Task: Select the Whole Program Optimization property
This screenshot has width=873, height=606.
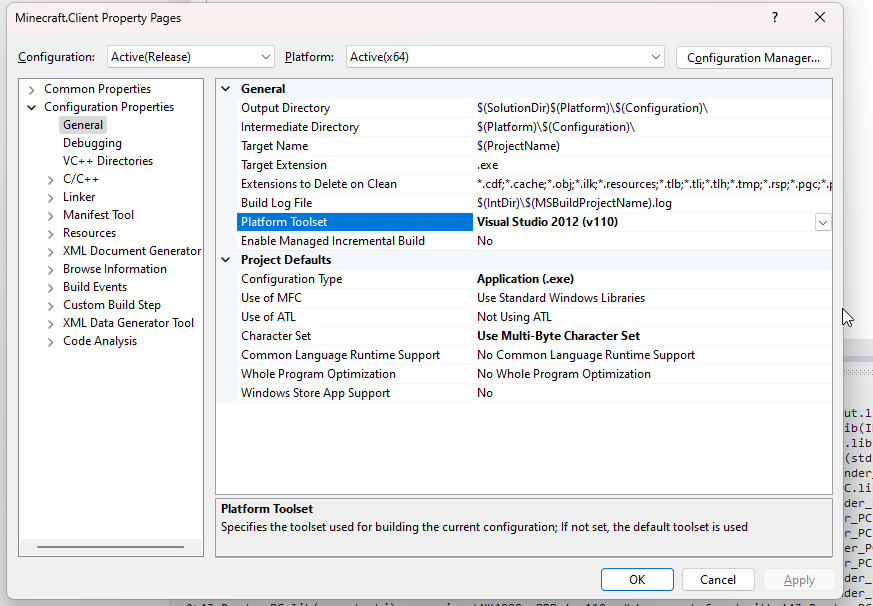Action: pos(318,374)
